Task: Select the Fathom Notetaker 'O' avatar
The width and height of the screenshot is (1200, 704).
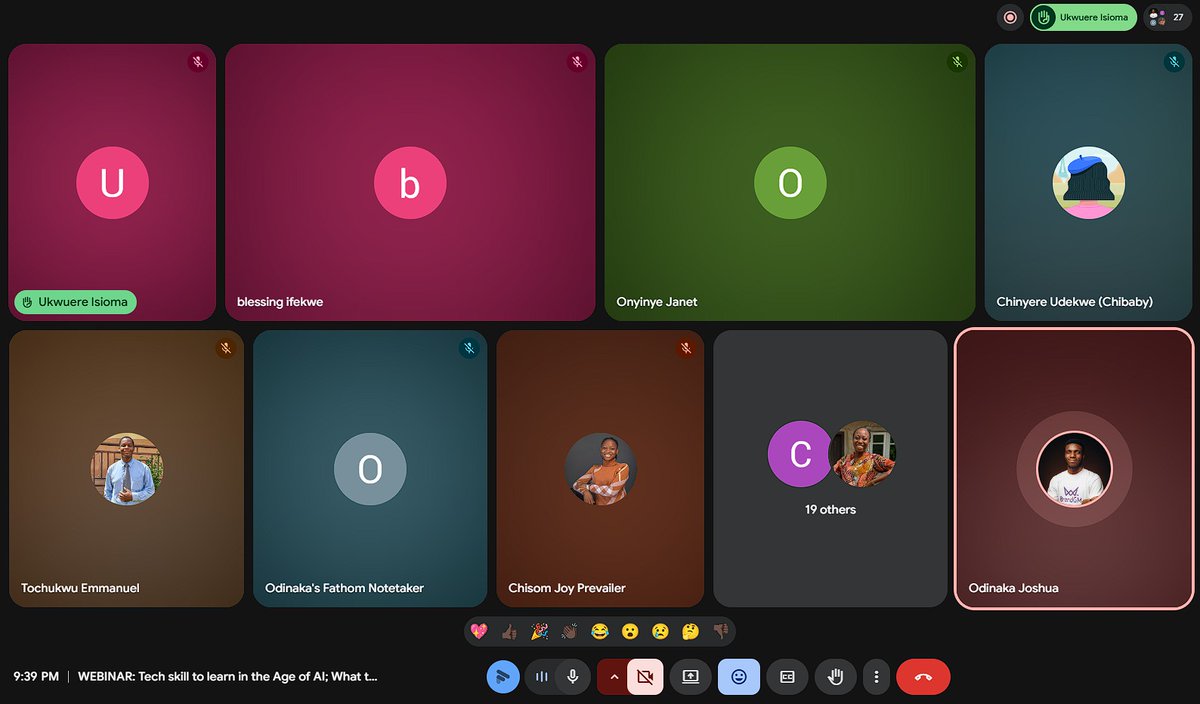Action: click(370, 469)
